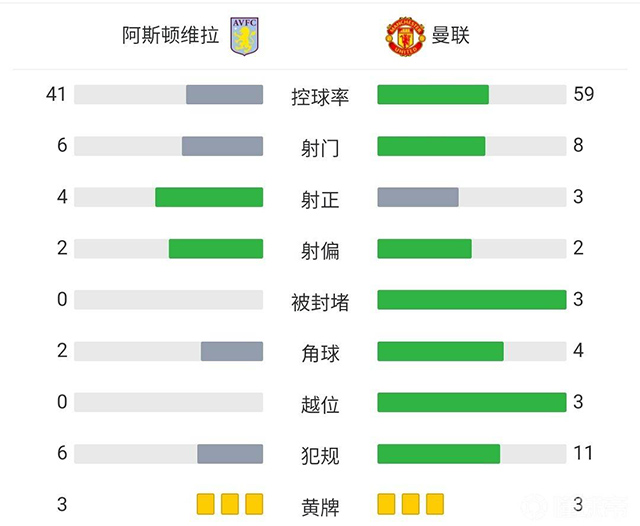
Task: Click Aston Villa's first yellow card icon
Action: (x=206, y=503)
